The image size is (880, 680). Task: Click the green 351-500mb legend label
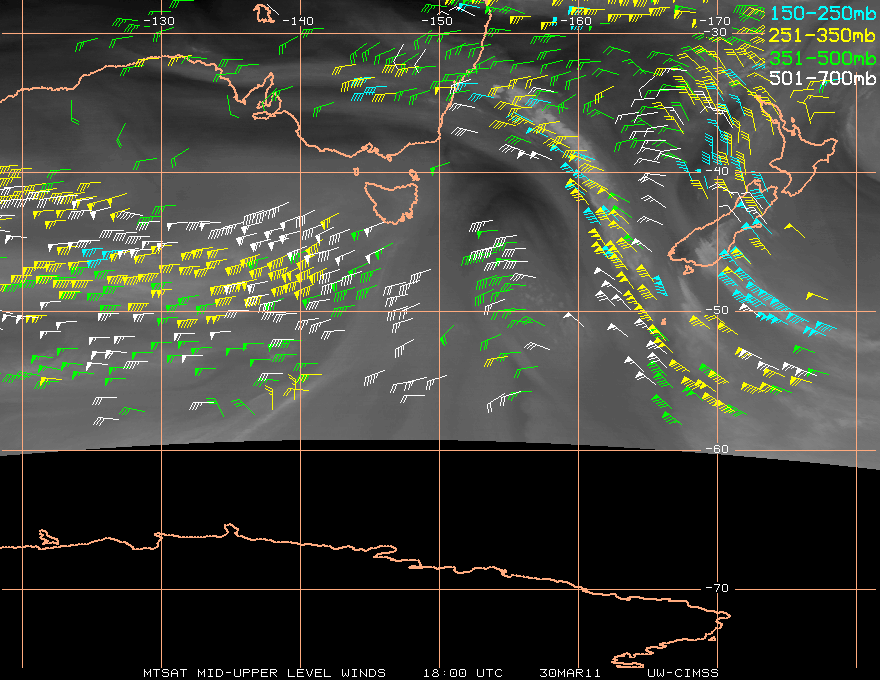822,58
